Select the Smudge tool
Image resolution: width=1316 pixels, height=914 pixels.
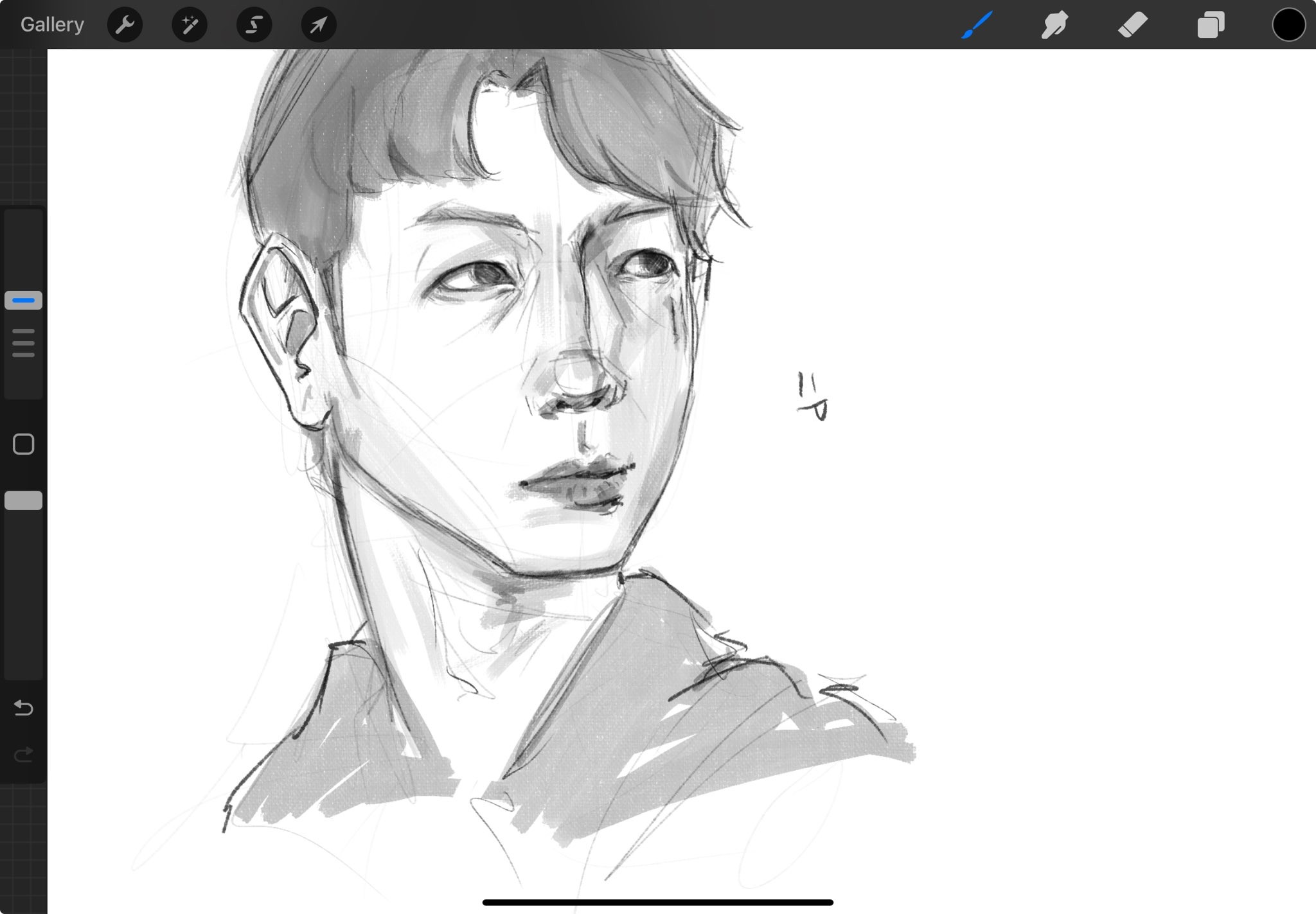[1054, 25]
